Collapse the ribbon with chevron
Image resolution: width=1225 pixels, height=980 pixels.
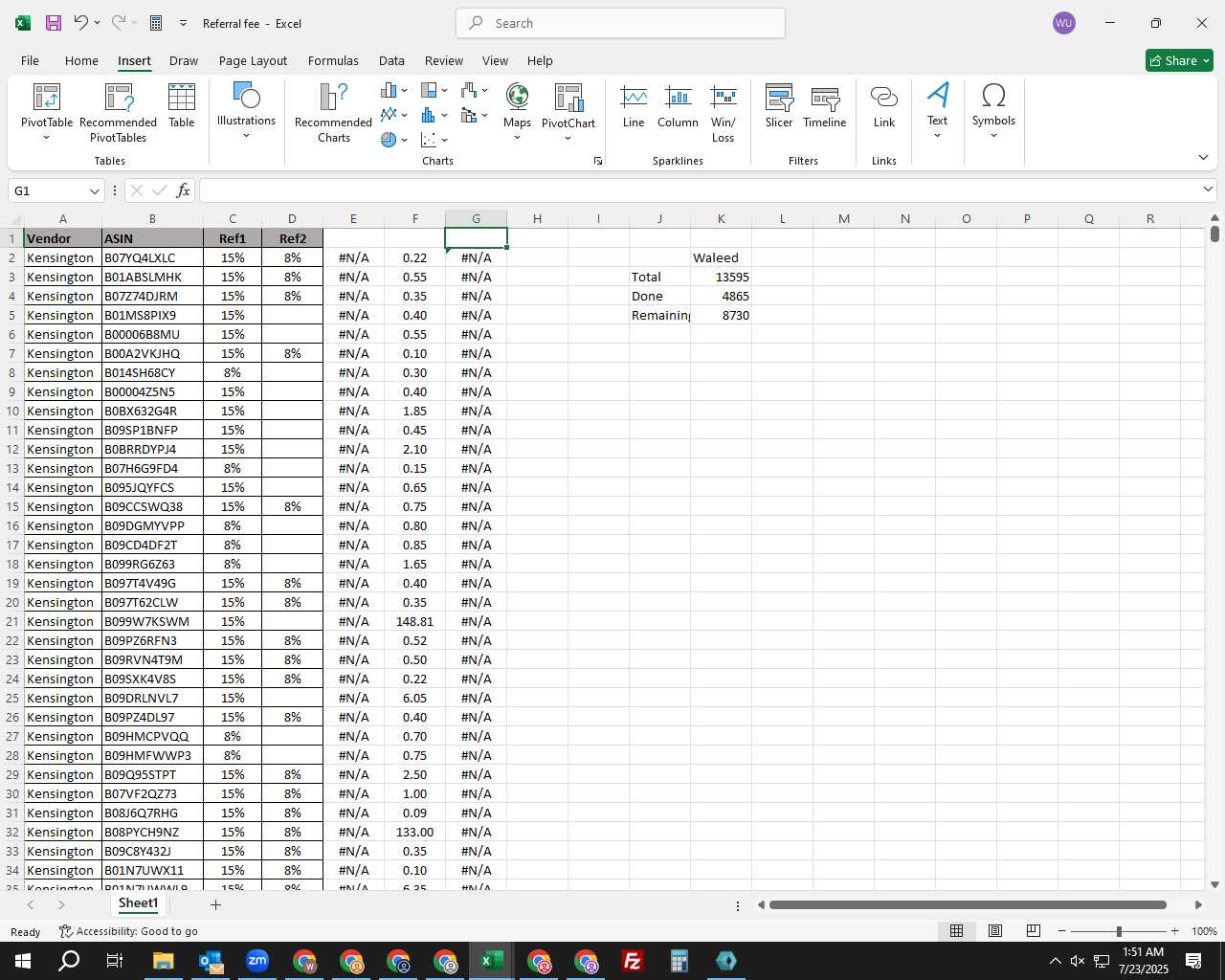click(x=1203, y=157)
